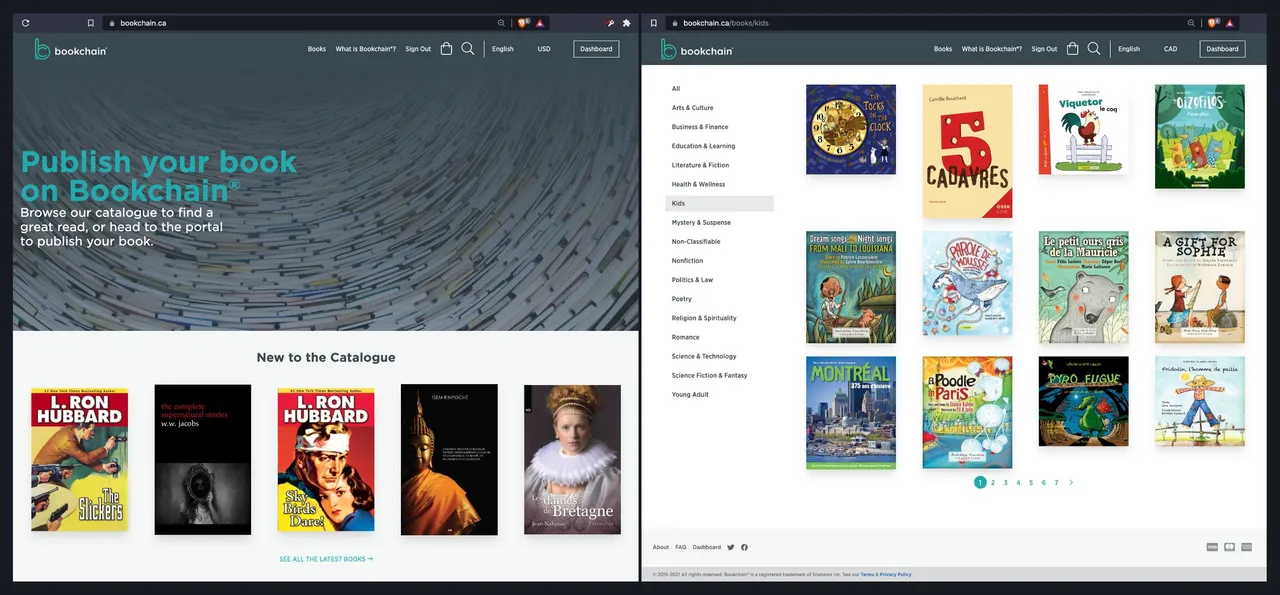Open Les dames de Bretagne book cover
The image size is (1280, 595).
click(x=572, y=459)
